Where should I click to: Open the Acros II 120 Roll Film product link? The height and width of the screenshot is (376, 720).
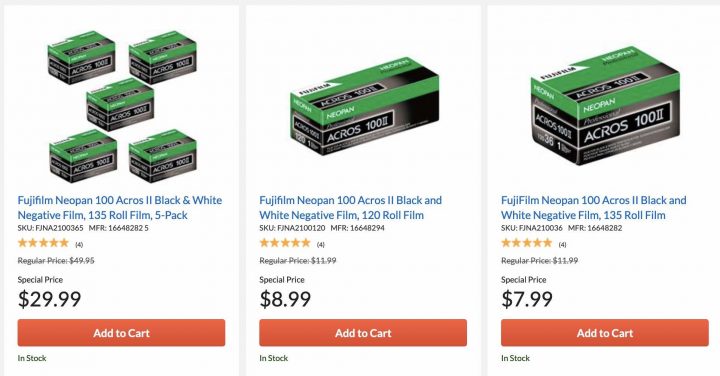(x=350, y=208)
